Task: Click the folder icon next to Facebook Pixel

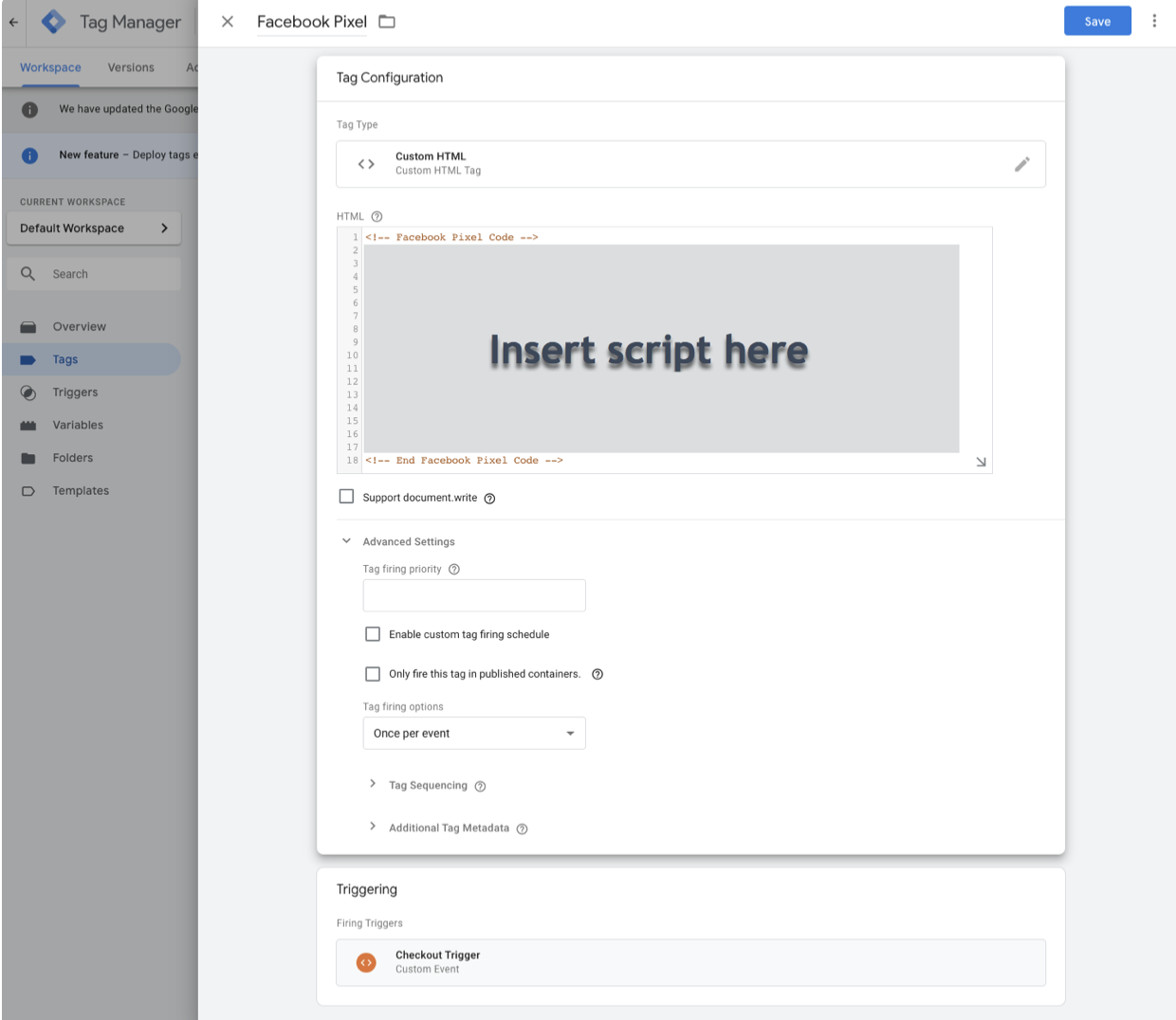Action: tap(387, 22)
